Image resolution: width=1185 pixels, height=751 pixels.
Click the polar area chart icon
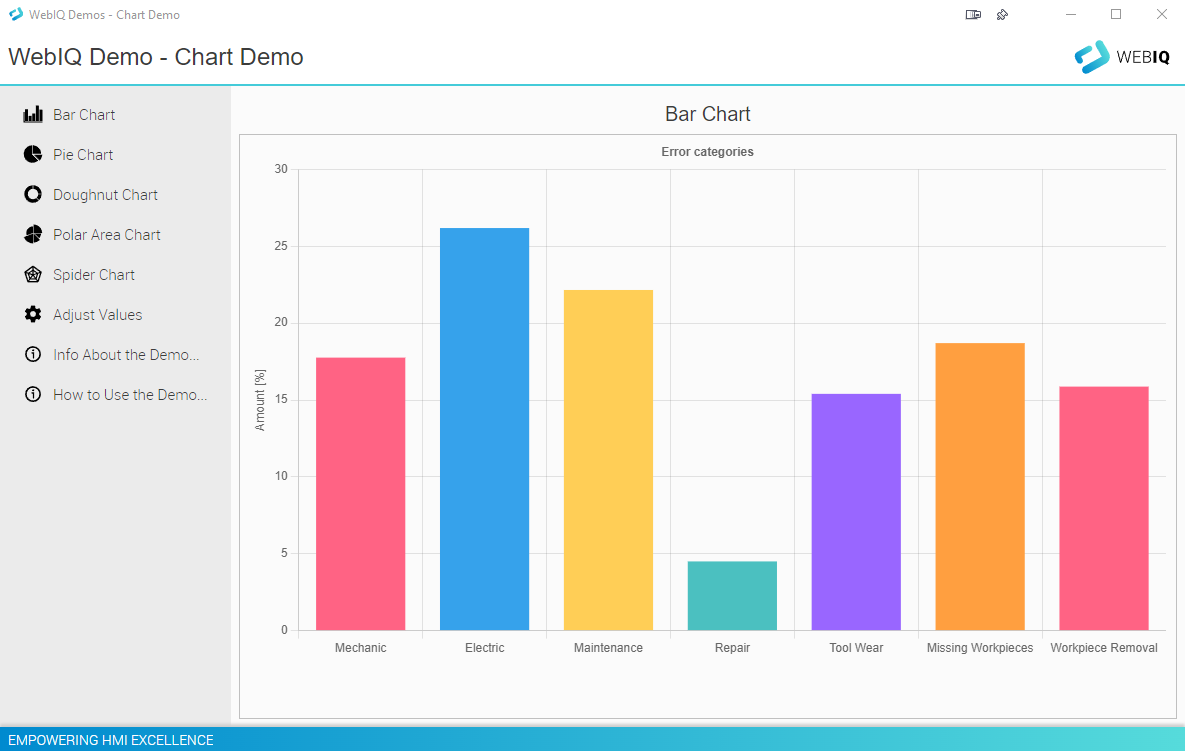32,235
